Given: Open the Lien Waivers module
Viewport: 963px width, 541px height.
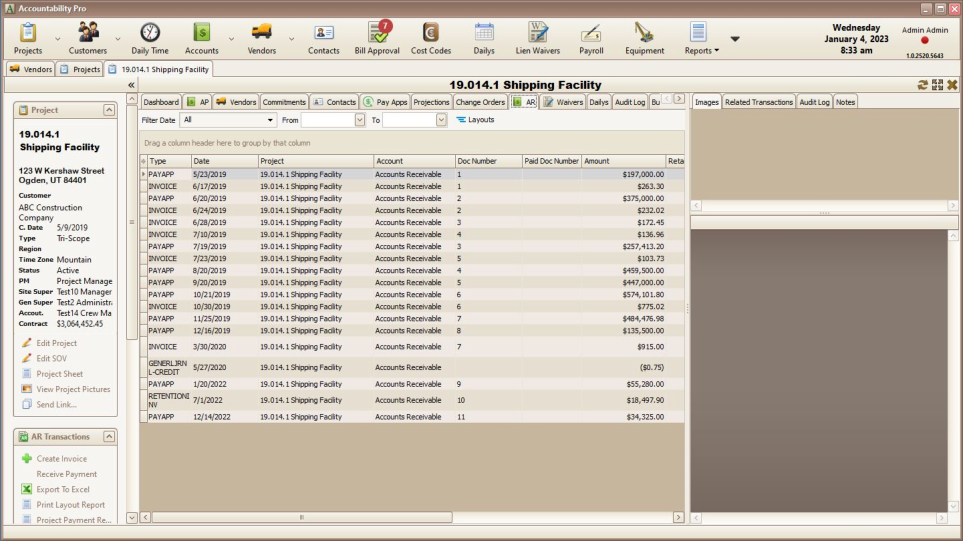Looking at the screenshot, I should [537, 36].
